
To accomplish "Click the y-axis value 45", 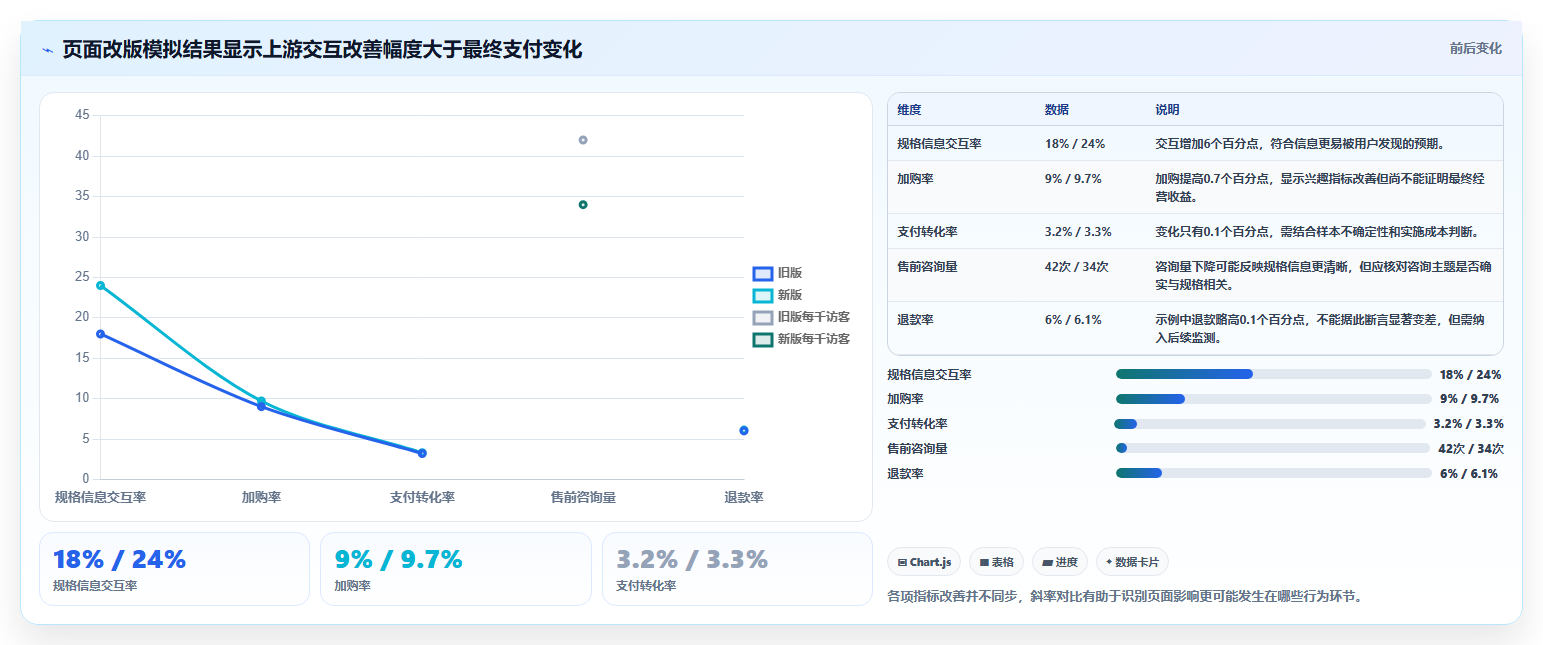I will (x=82, y=115).
